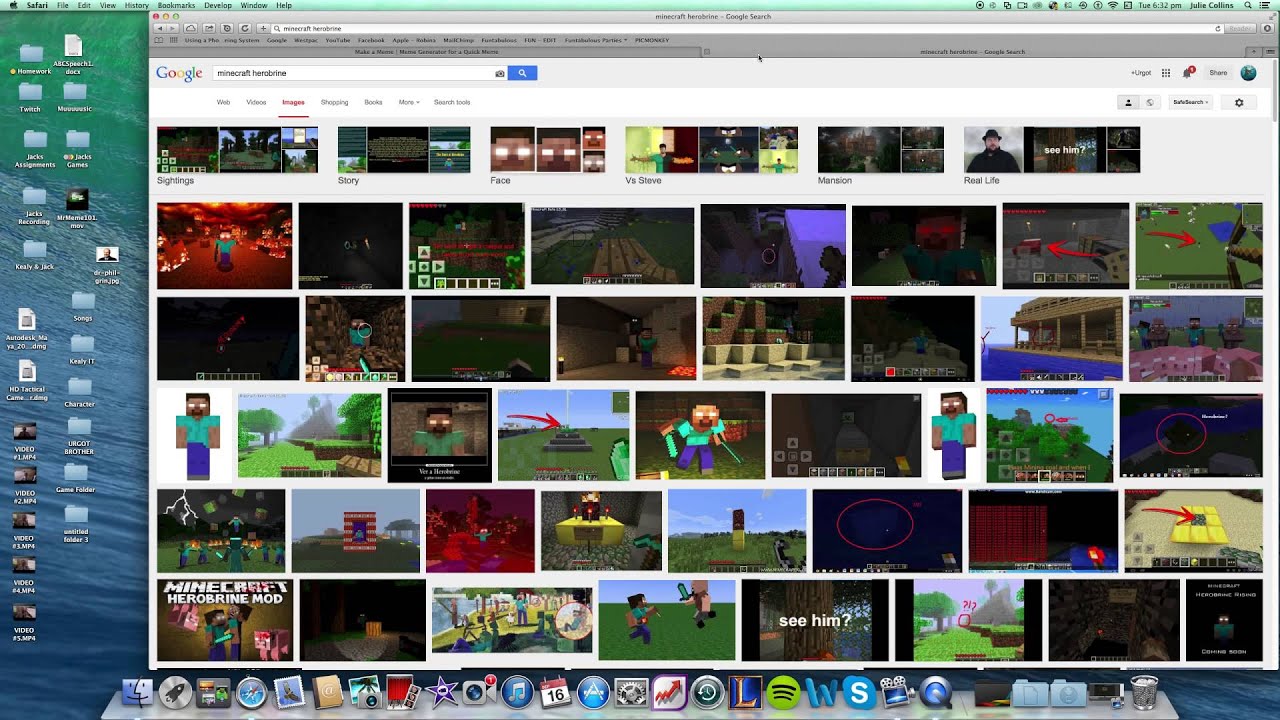Open Skype from the Dock
Viewport: 1280px width, 720px height.
(x=859, y=692)
